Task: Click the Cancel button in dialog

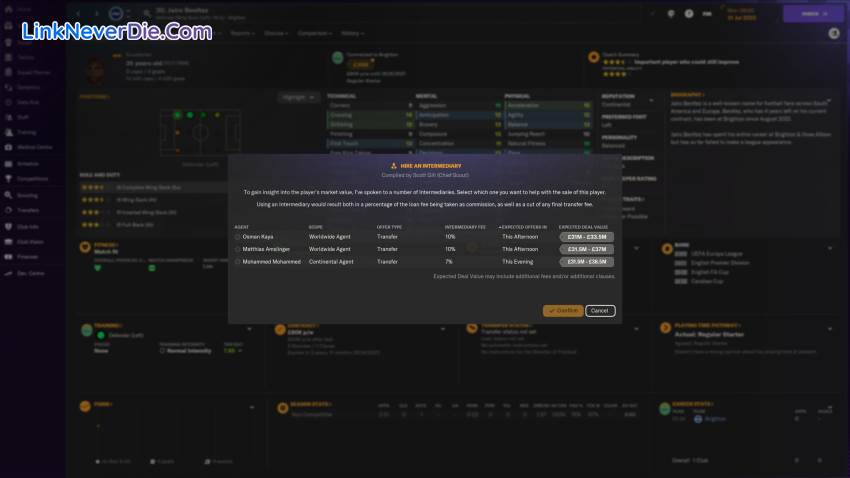Action: pos(600,311)
